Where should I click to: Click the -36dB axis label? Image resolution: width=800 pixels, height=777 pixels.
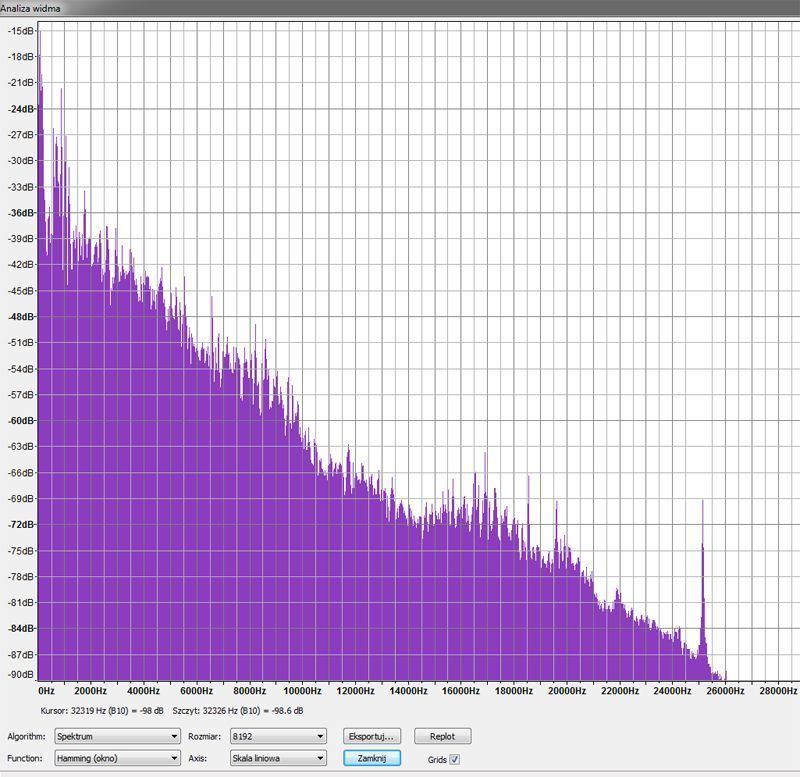(x=20, y=213)
